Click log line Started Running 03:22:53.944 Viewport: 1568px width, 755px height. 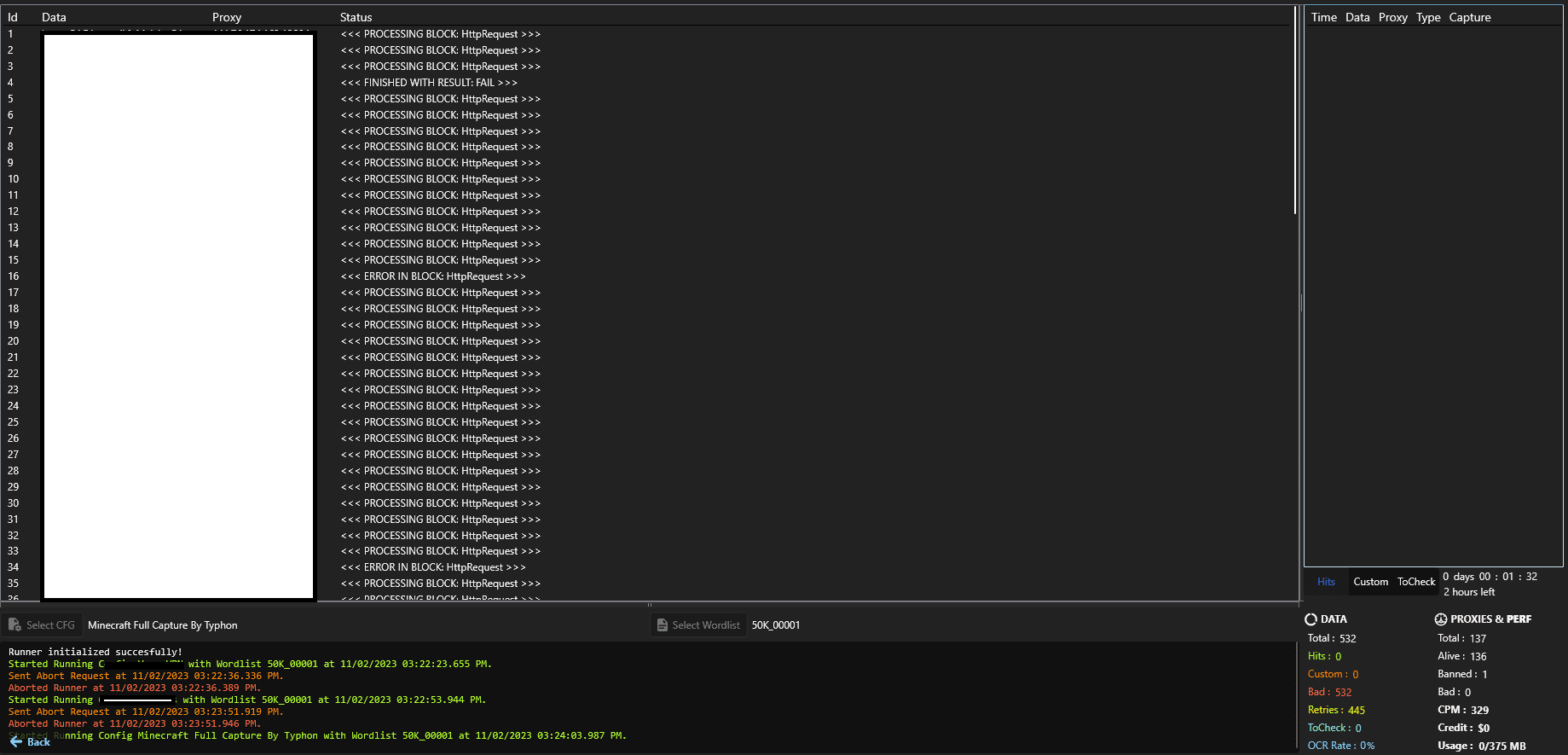coord(247,700)
